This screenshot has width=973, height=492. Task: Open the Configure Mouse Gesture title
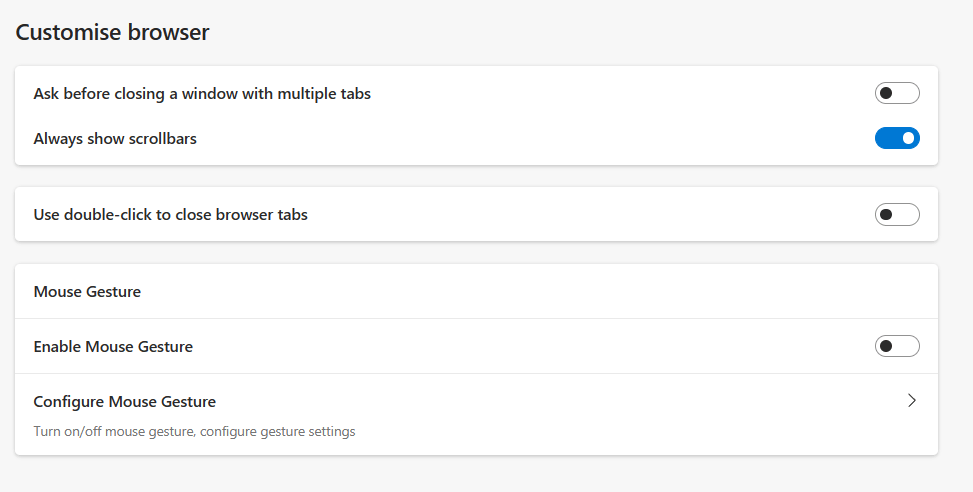coord(125,401)
